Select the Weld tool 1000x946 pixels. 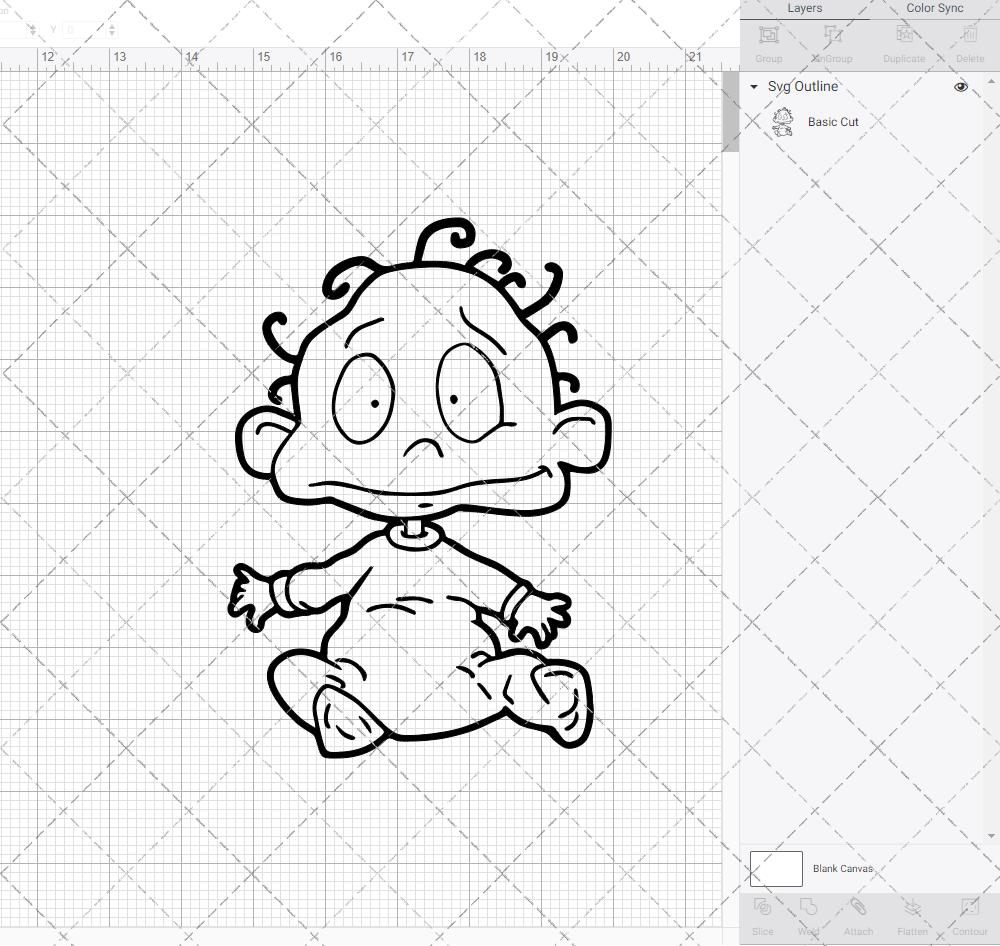coord(808,917)
